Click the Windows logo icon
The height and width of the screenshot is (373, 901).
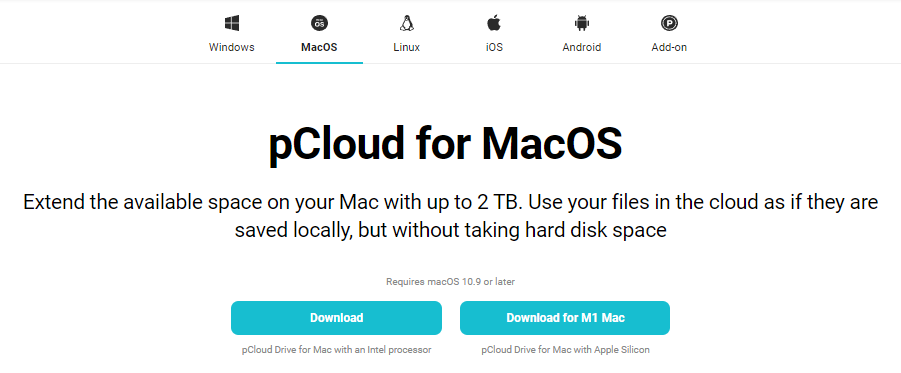232,23
